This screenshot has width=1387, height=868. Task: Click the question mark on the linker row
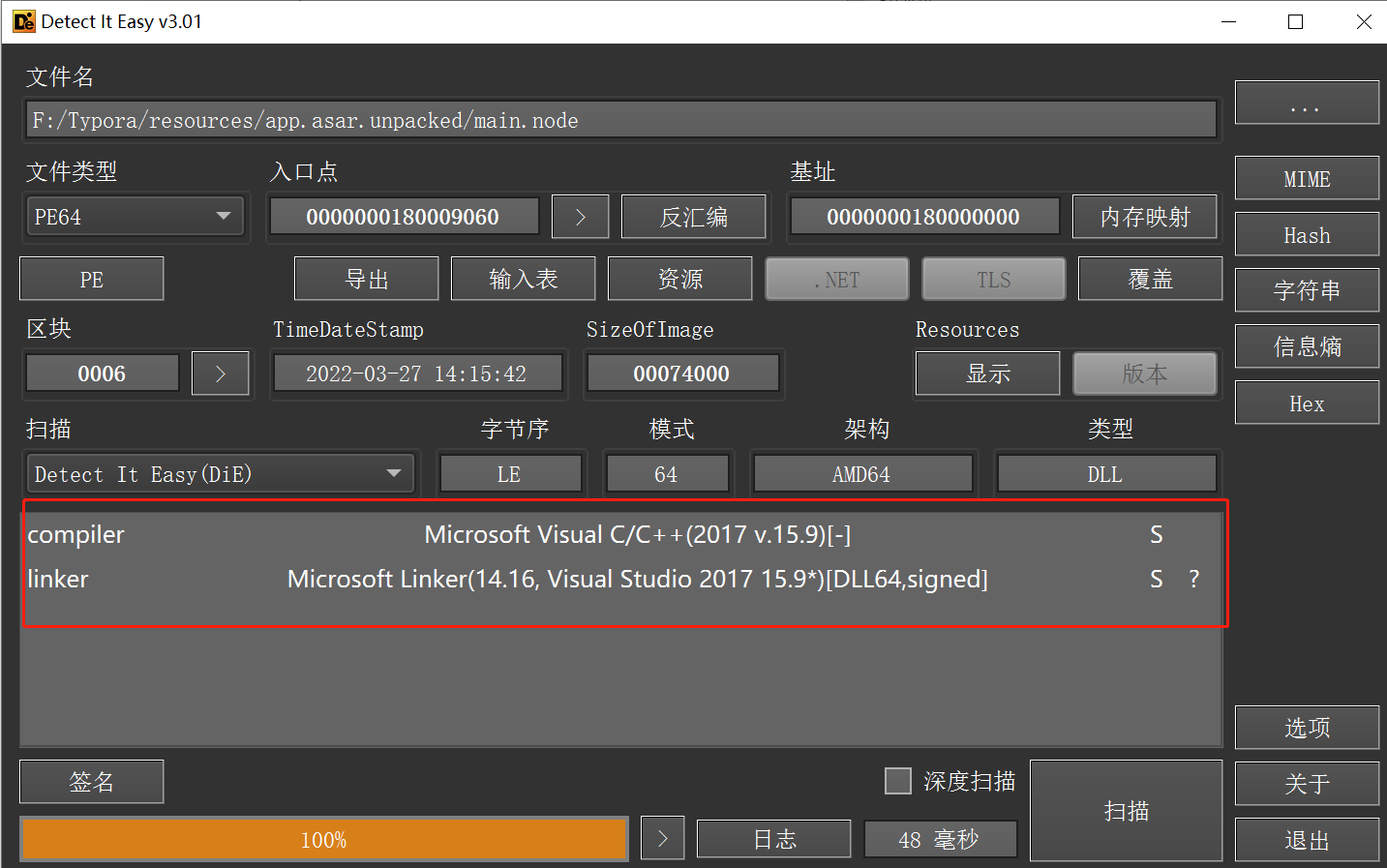pos(1194,579)
